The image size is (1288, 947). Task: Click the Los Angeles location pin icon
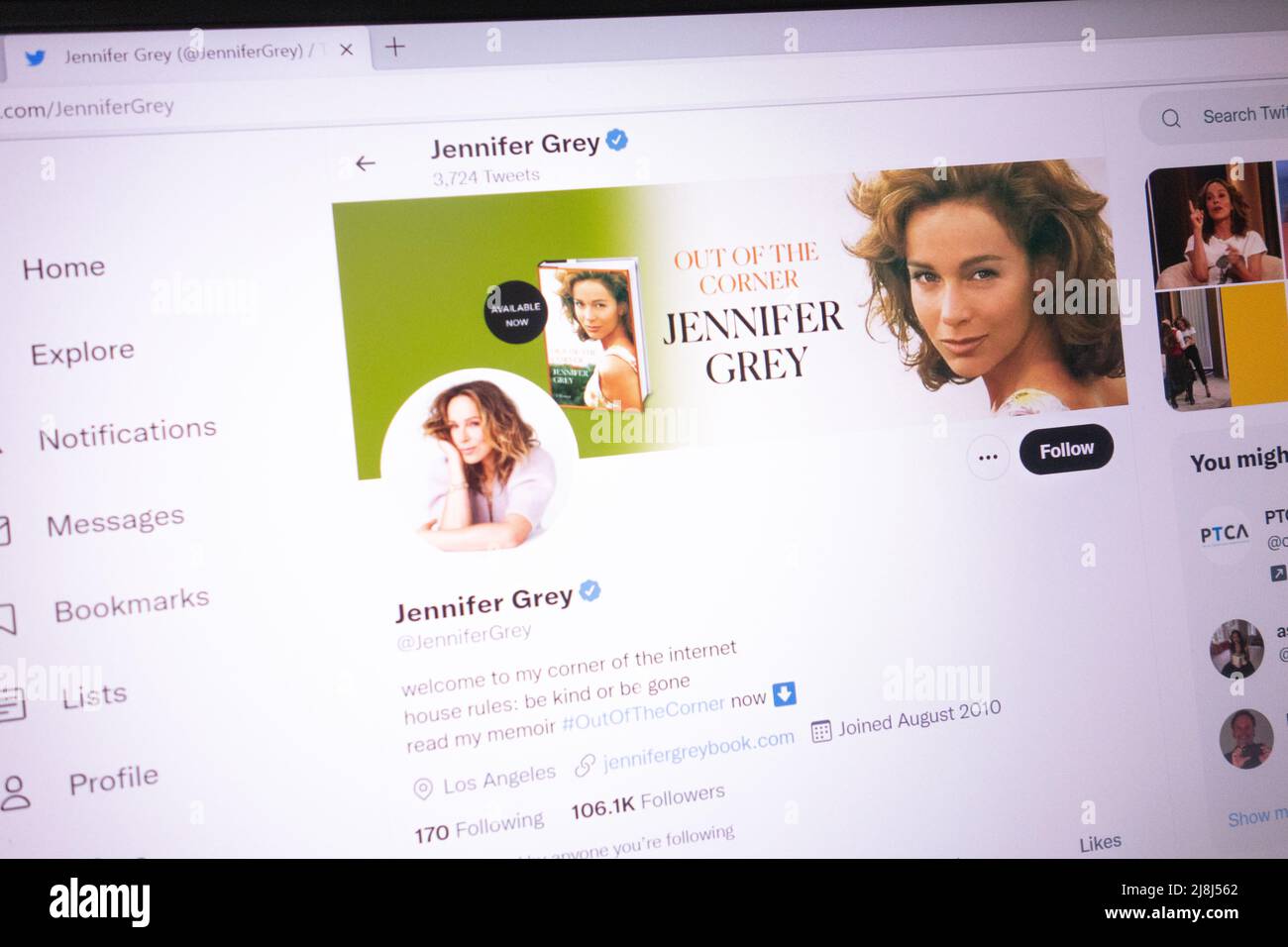coord(422,789)
